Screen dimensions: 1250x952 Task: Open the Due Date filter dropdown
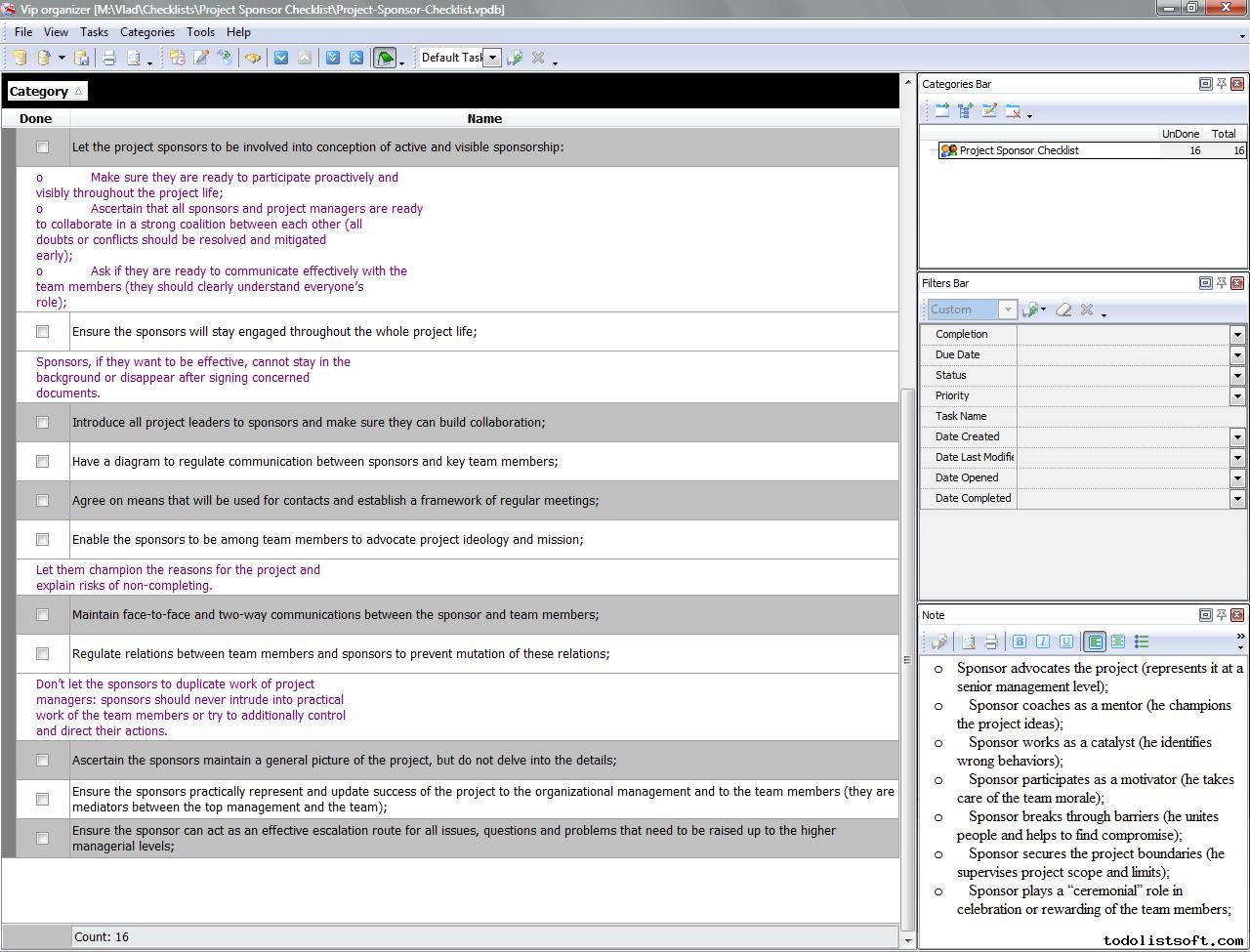point(1237,355)
